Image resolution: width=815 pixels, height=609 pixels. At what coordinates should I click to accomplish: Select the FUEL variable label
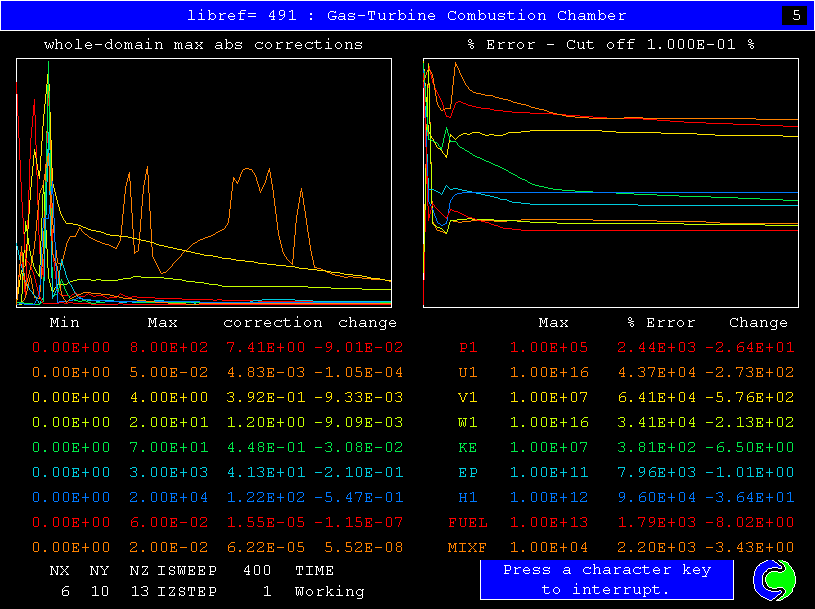tap(468, 522)
